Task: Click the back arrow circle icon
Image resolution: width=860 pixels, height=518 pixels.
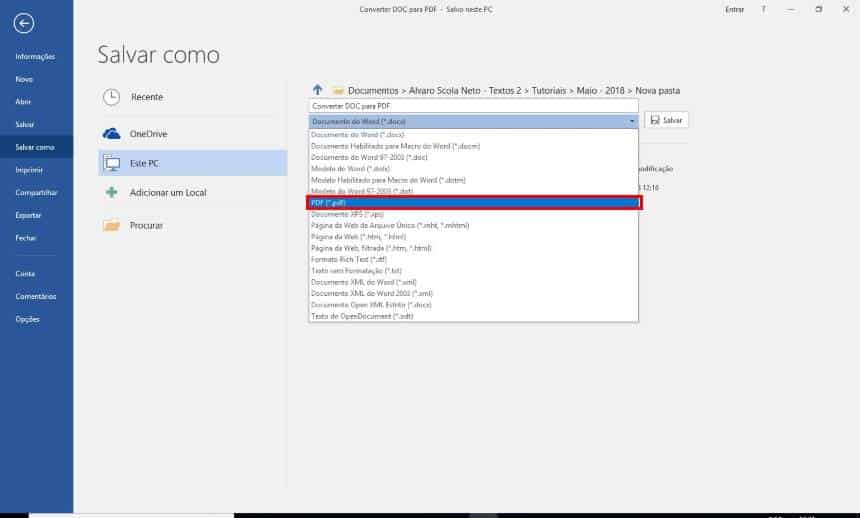Action: (x=24, y=23)
